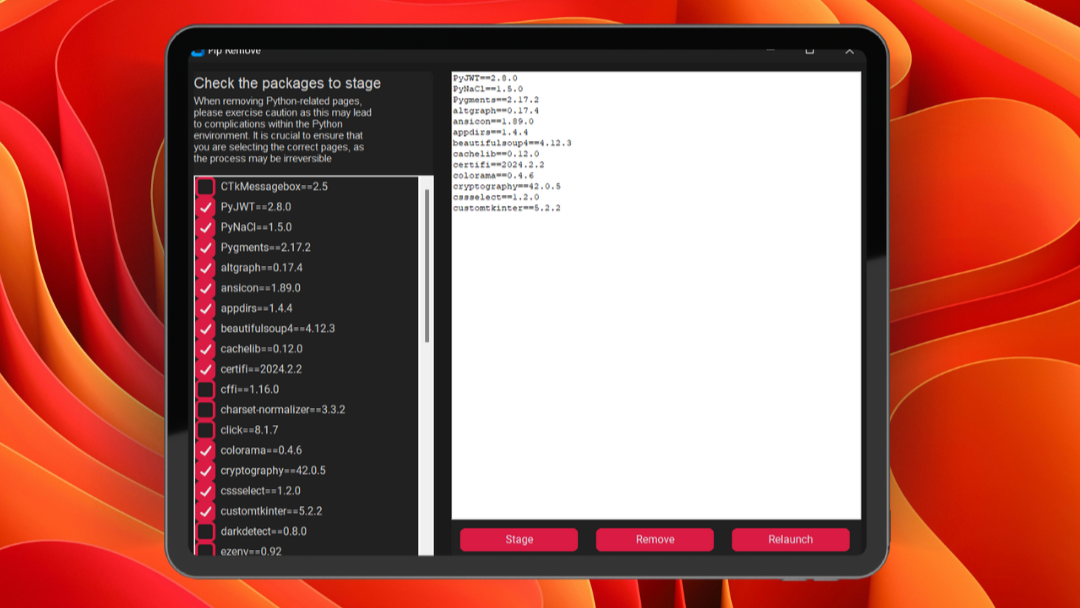The image size is (1080, 608).
Task: Check the click==8.1.7 checkbox
Action: point(205,430)
